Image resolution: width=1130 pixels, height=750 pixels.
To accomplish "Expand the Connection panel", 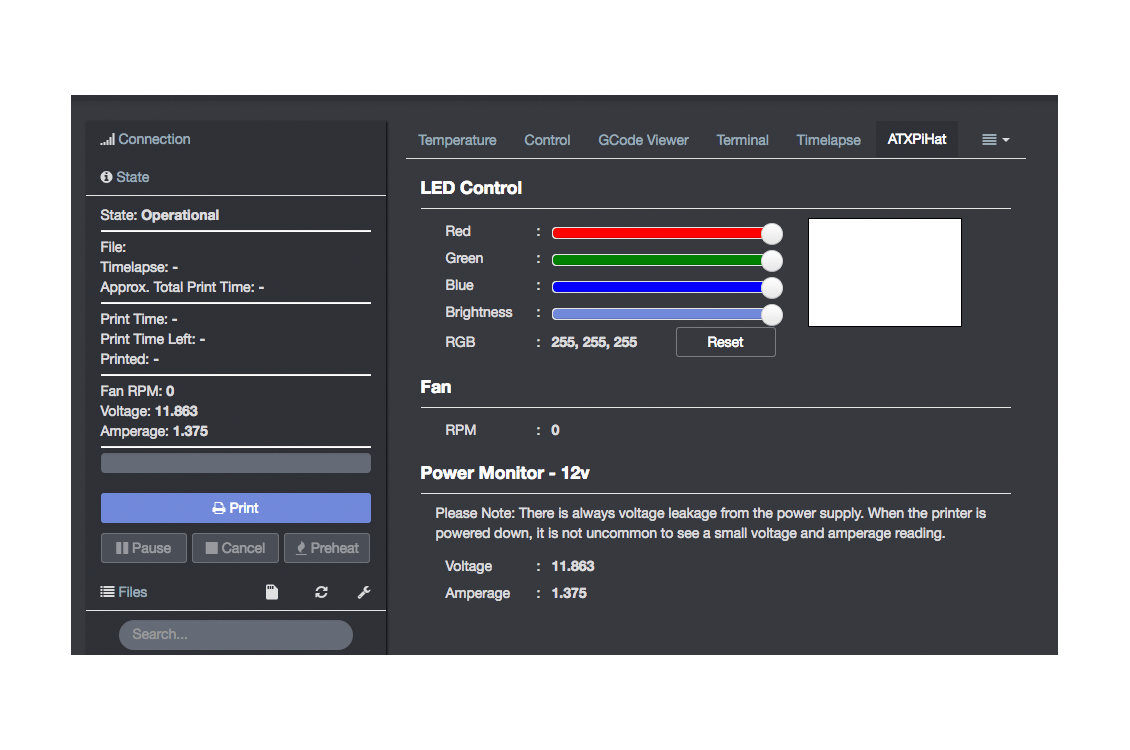I will coord(154,139).
